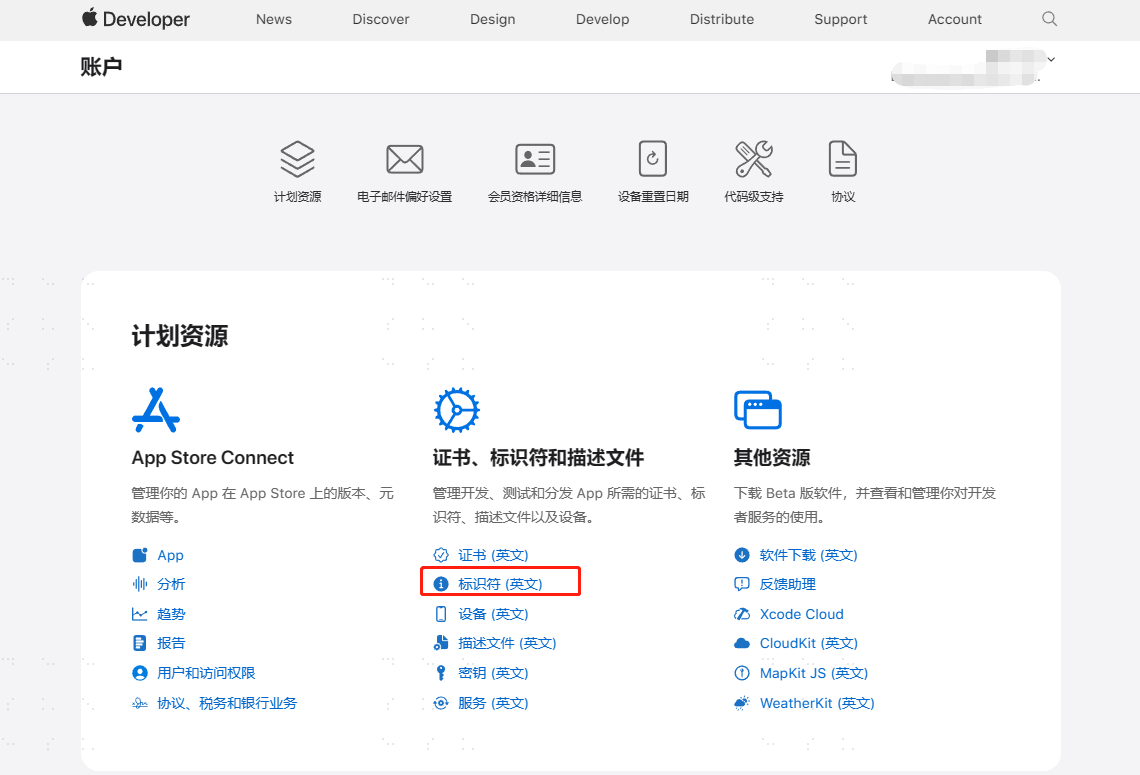Click the 其他资源 window icon
Viewport: 1140px width, 775px height.
(x=758, y=410)
